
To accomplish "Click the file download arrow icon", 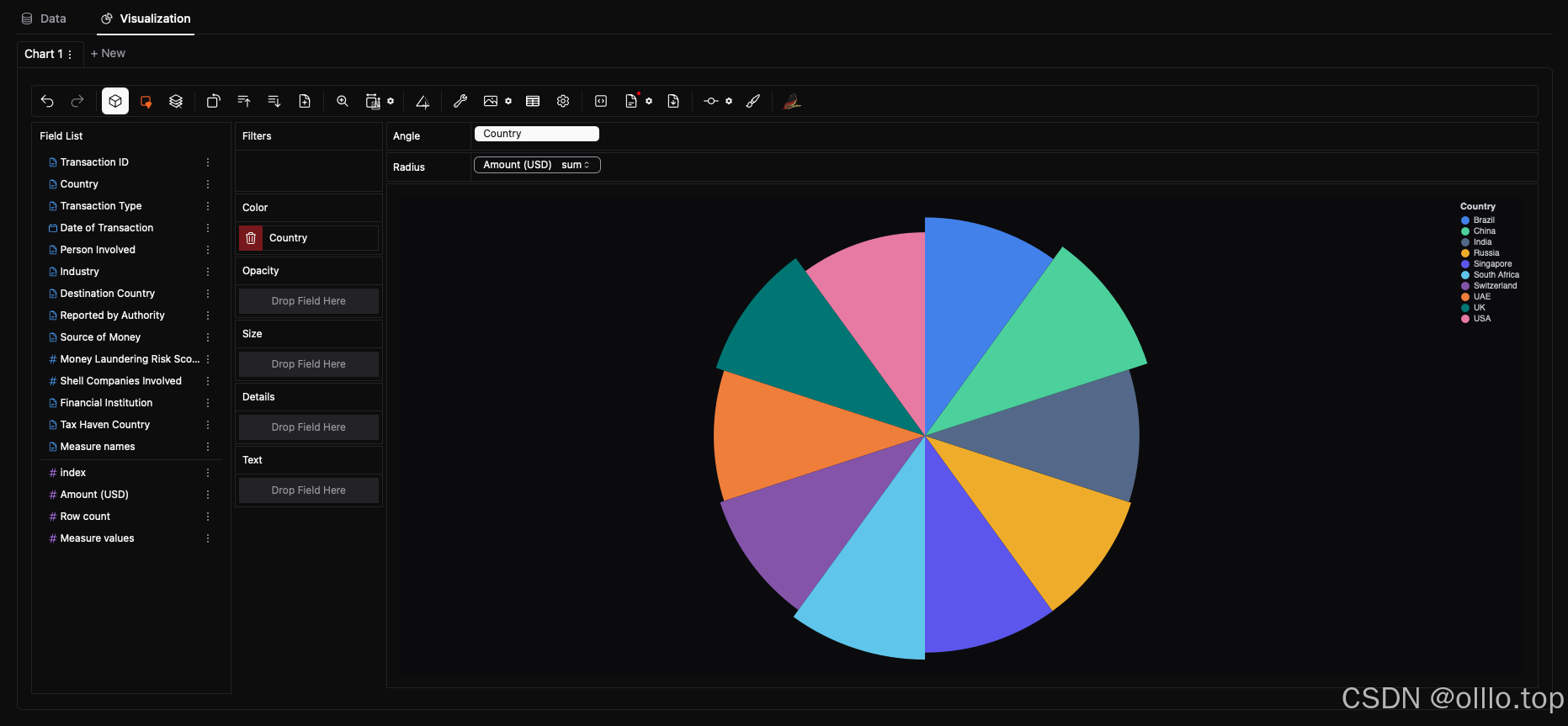I will [673, 101].
